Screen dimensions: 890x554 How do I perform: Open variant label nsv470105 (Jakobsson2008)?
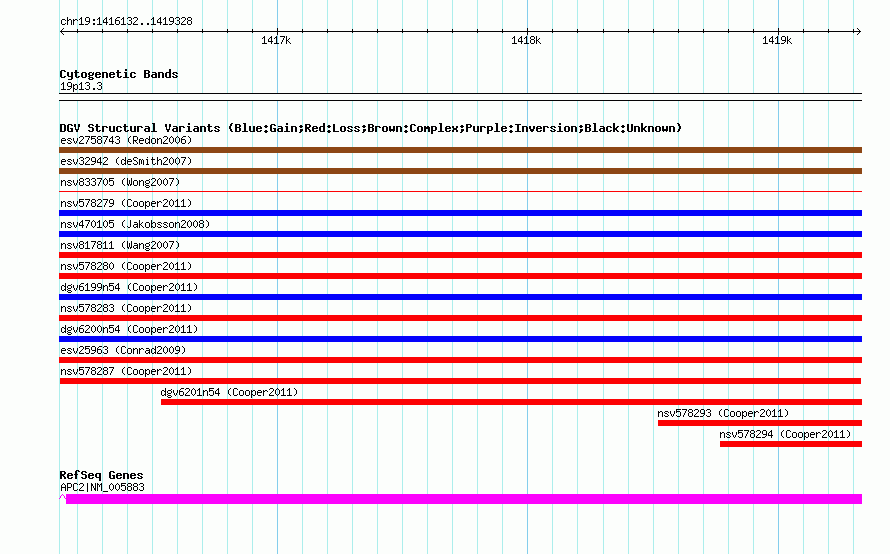(135, 224)
